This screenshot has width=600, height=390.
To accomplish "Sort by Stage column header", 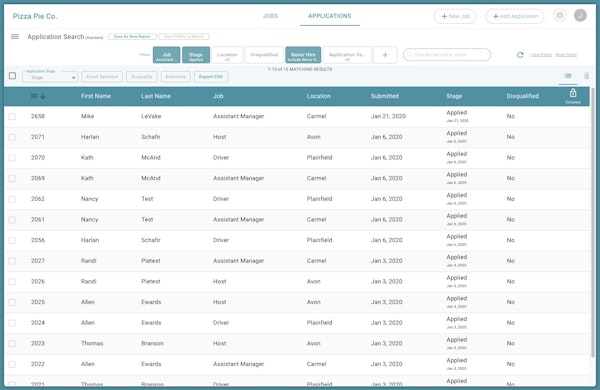I will tap(454, 96).
